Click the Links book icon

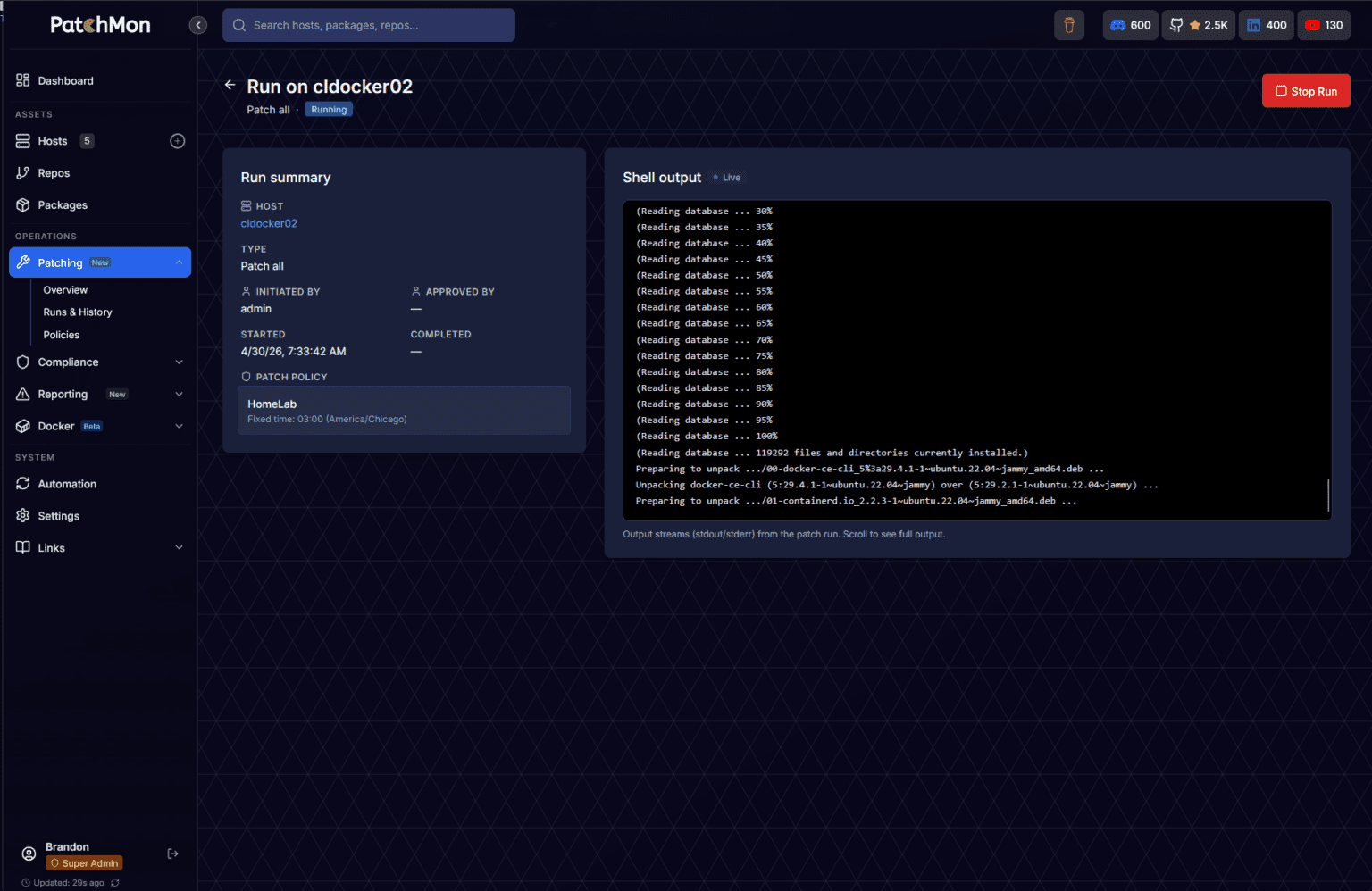click(23, 548)
